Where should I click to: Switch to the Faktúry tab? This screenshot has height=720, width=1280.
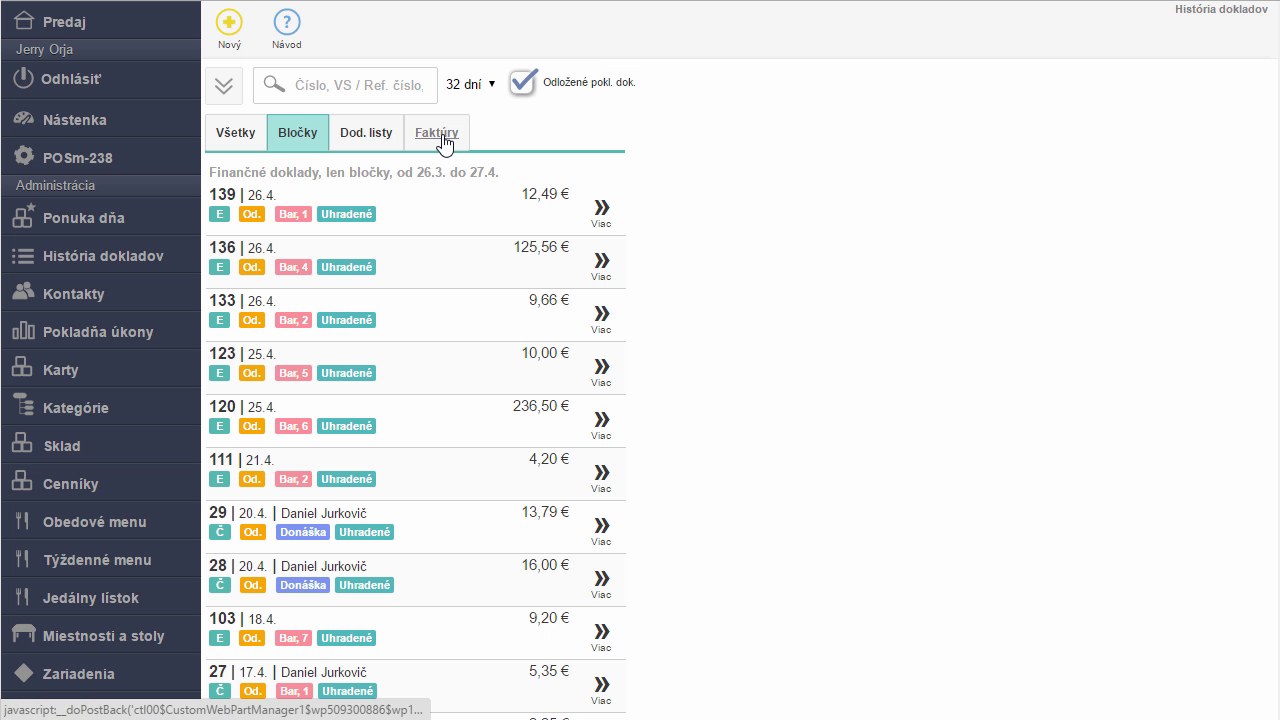tap(437, 132)
